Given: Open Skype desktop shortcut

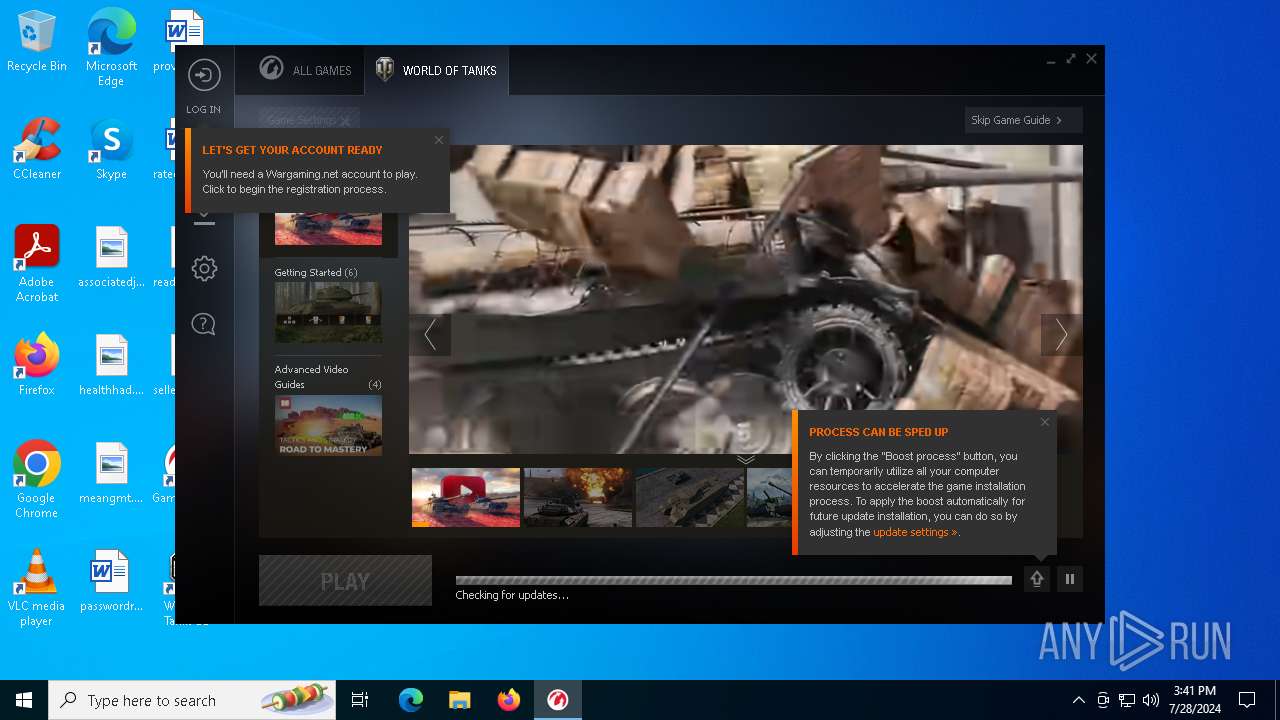Looking at the screenshot, I should 111,150.
